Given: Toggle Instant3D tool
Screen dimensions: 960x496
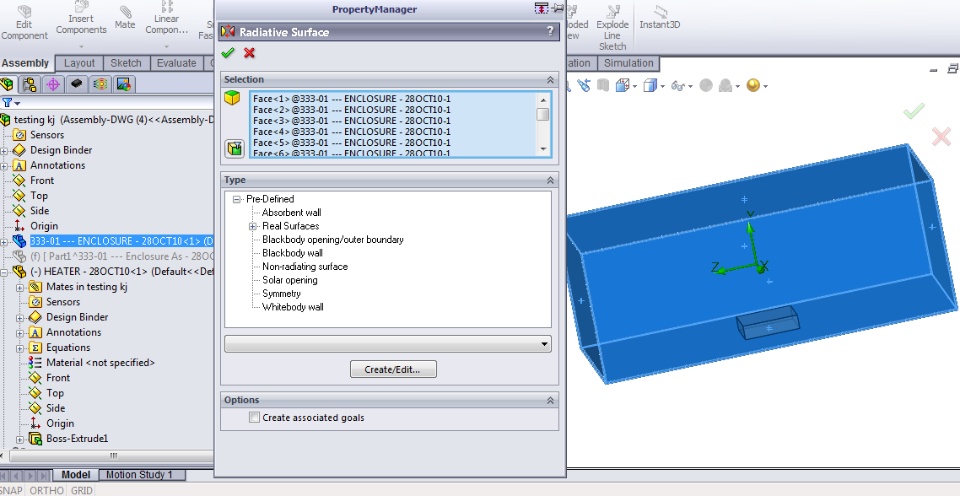Looking at the screenshot, I should tap(659, 18).
